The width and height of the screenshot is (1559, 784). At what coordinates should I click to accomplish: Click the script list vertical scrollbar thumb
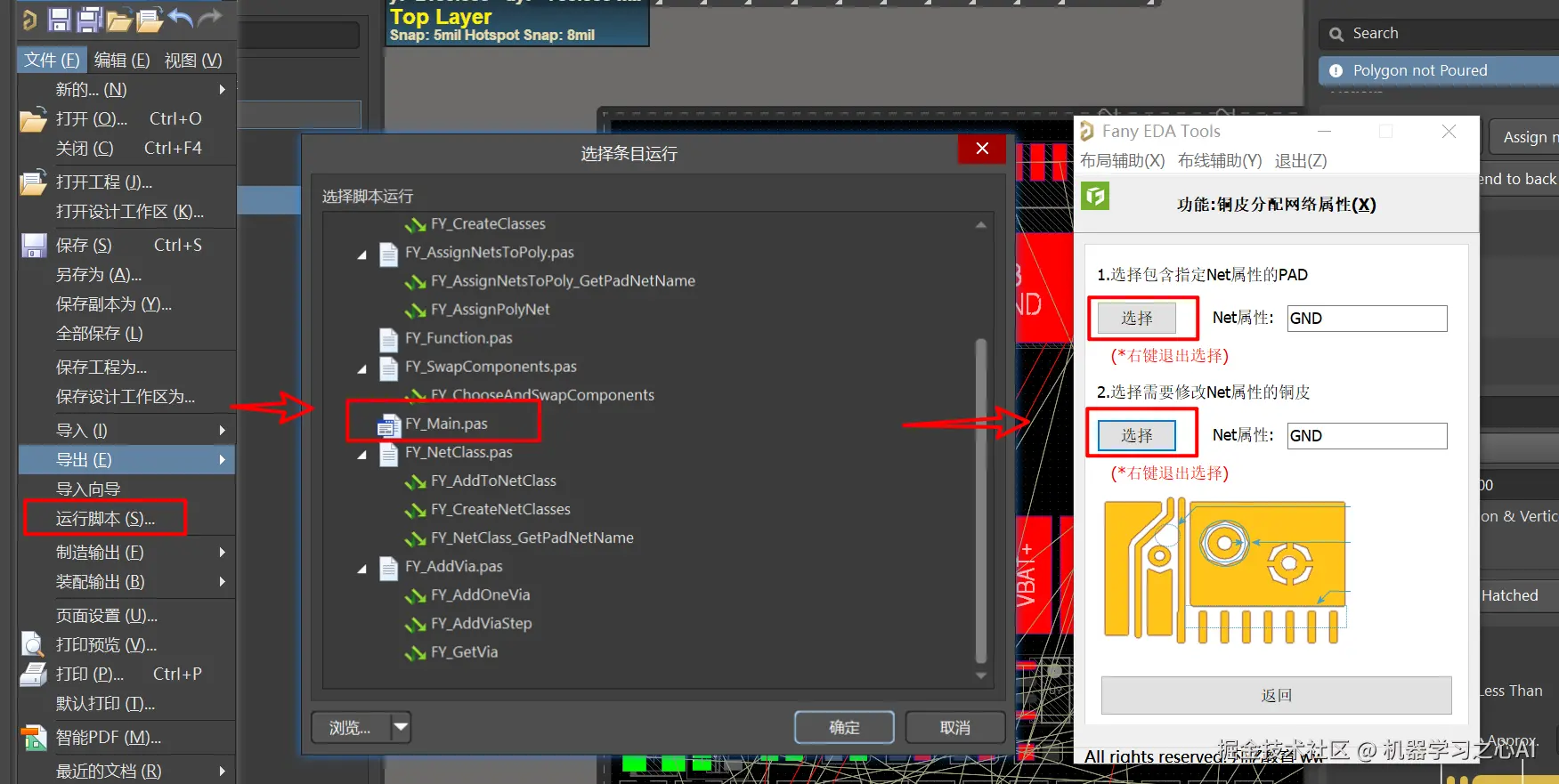981,501
